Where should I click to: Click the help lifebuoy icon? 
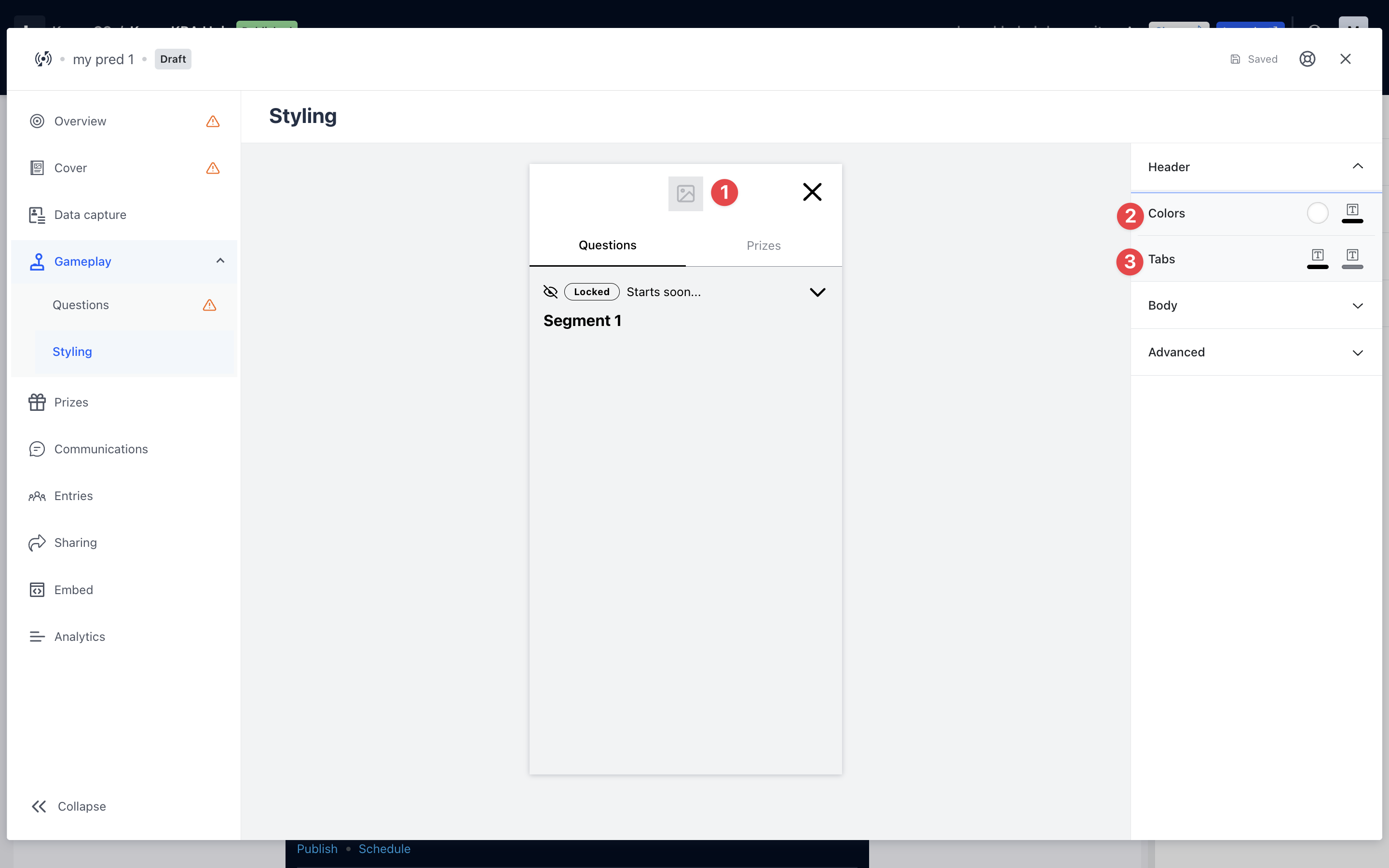coord(1307,59)
